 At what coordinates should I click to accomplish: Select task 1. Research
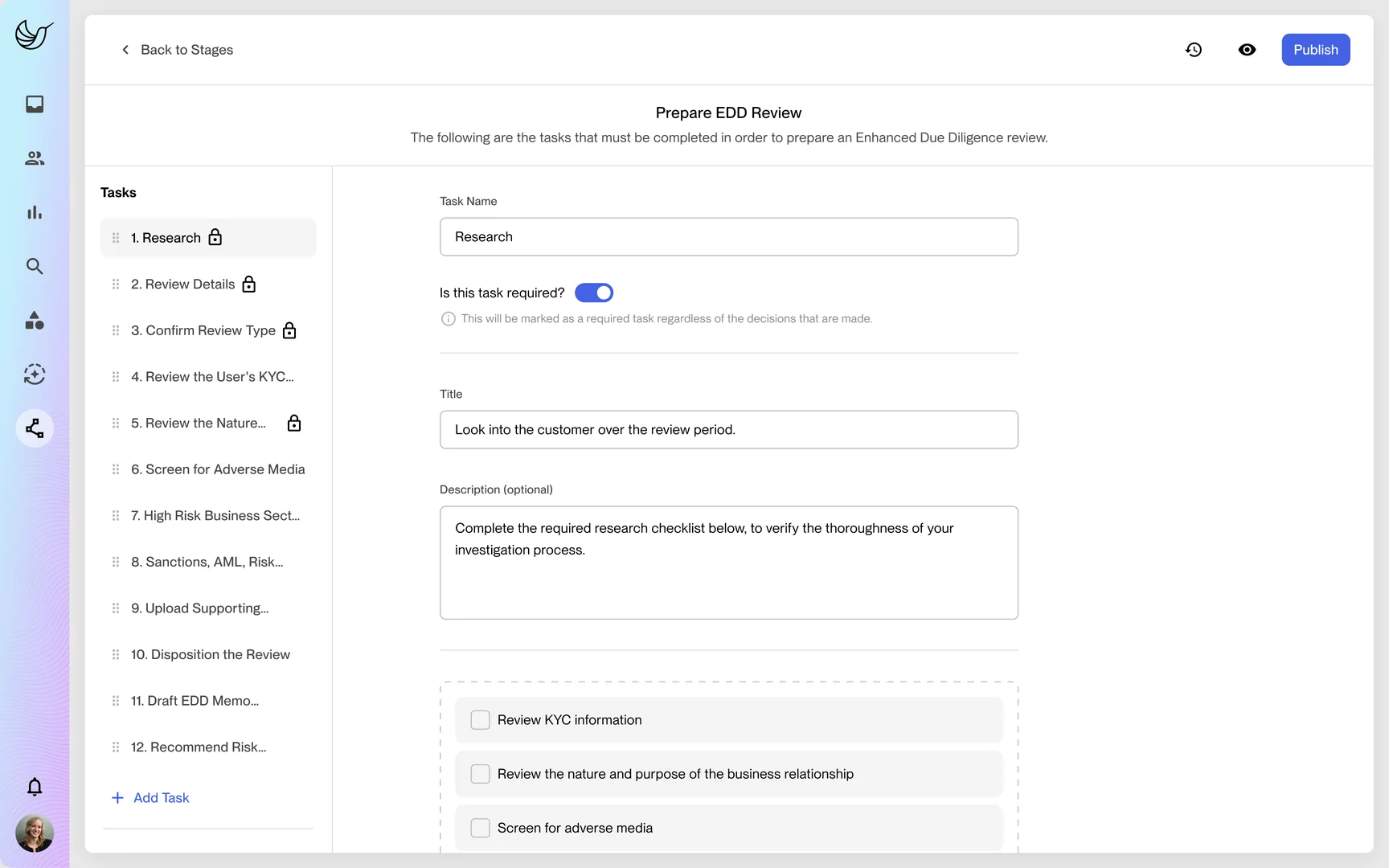coord(208,238)
